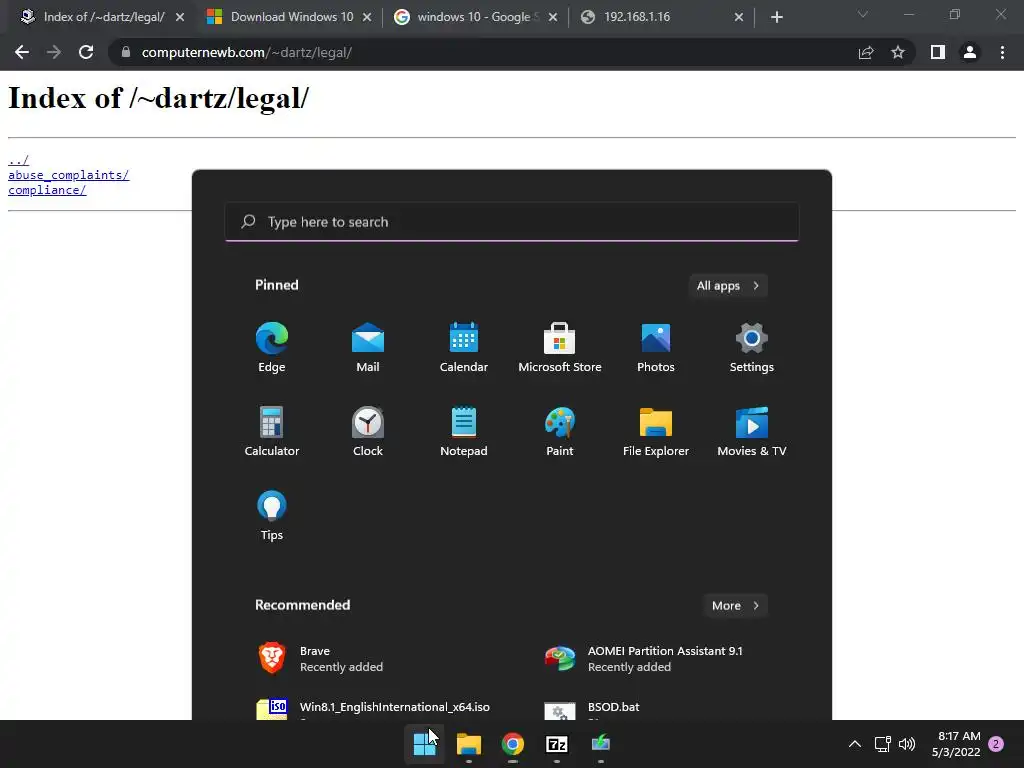Switch to Index of /~dartz/legal/ tab
Image resolution: width=1024 pixels, height=768 pixels.
tap(104, 17)
